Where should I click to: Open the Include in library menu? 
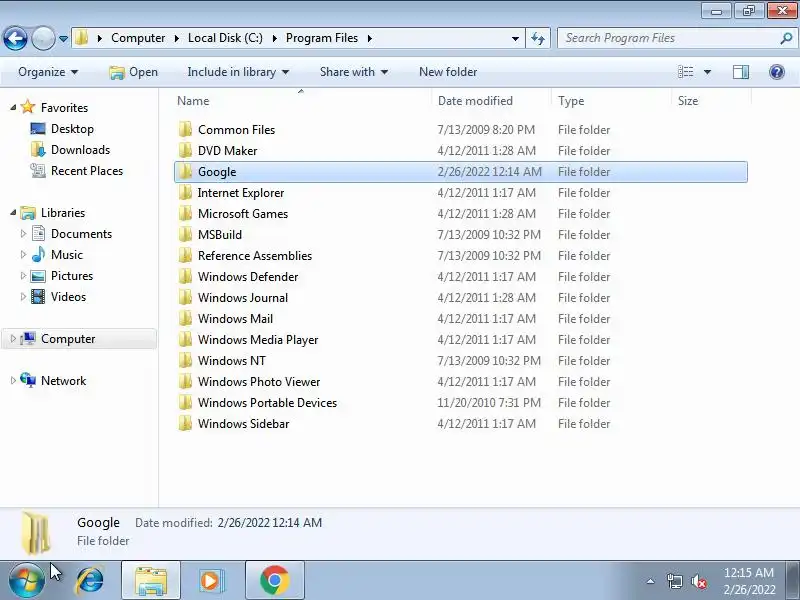tap(238, 72)
